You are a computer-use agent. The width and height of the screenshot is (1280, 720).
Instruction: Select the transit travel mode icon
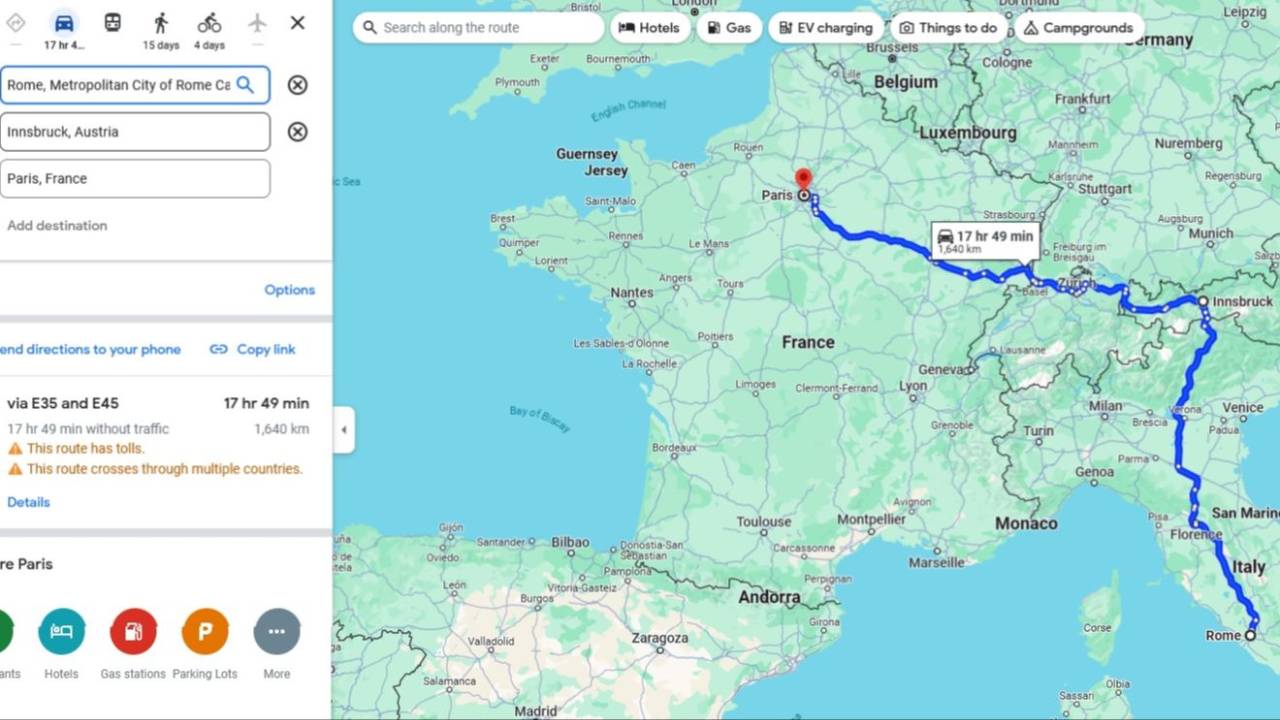click(x=113, y=23)
